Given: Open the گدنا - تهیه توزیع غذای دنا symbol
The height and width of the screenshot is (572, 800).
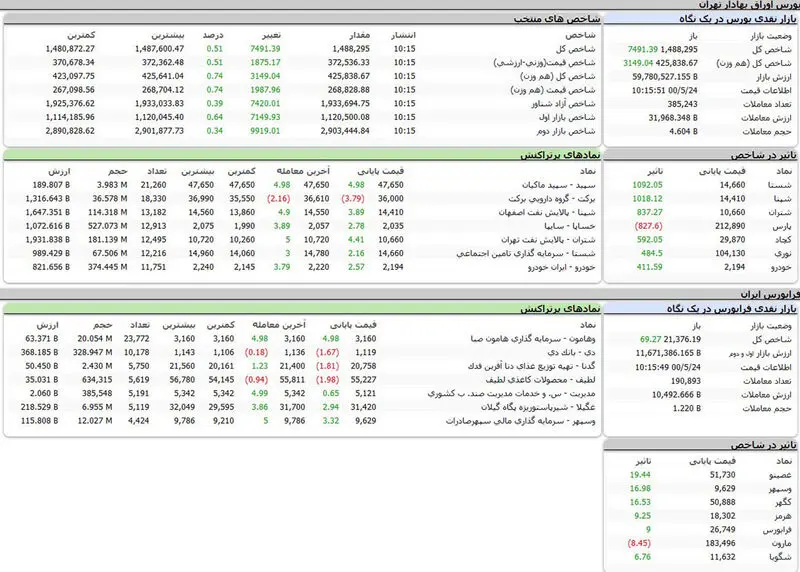Looking at the screenshot, I should (532, 366).
